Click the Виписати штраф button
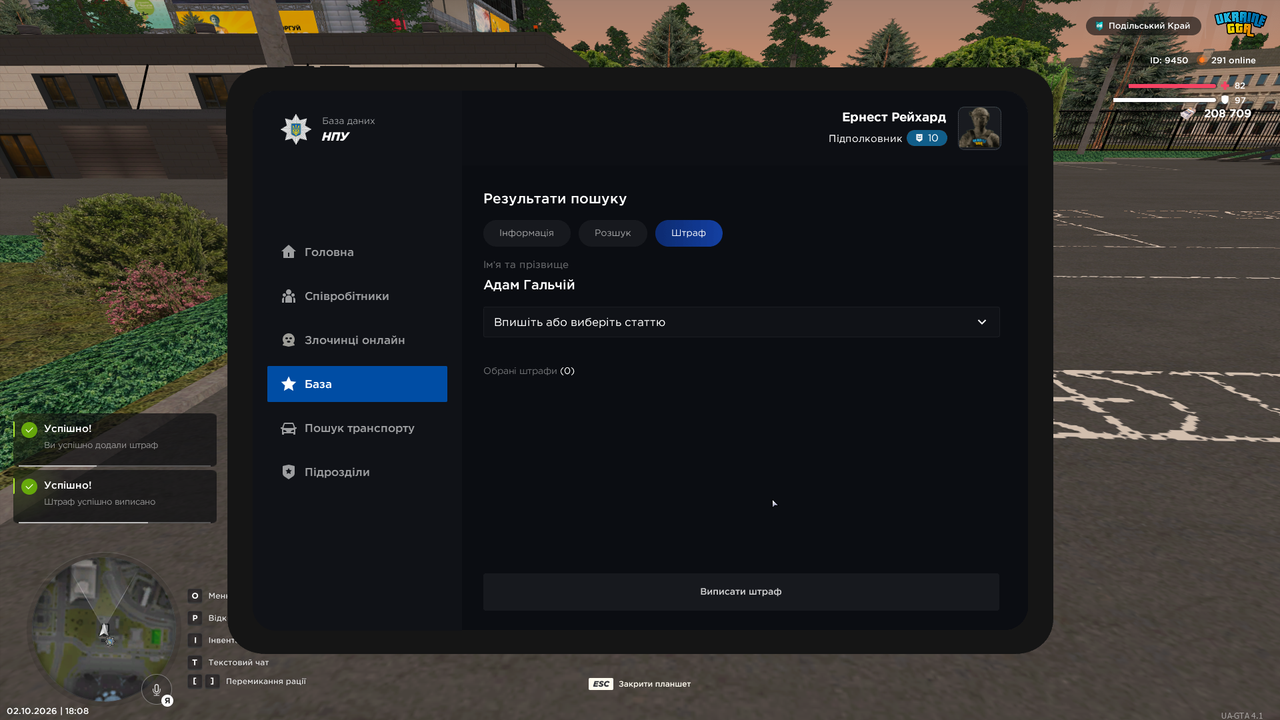The height and width of the screenshot is (720, 1280). (x=741, y=592)
